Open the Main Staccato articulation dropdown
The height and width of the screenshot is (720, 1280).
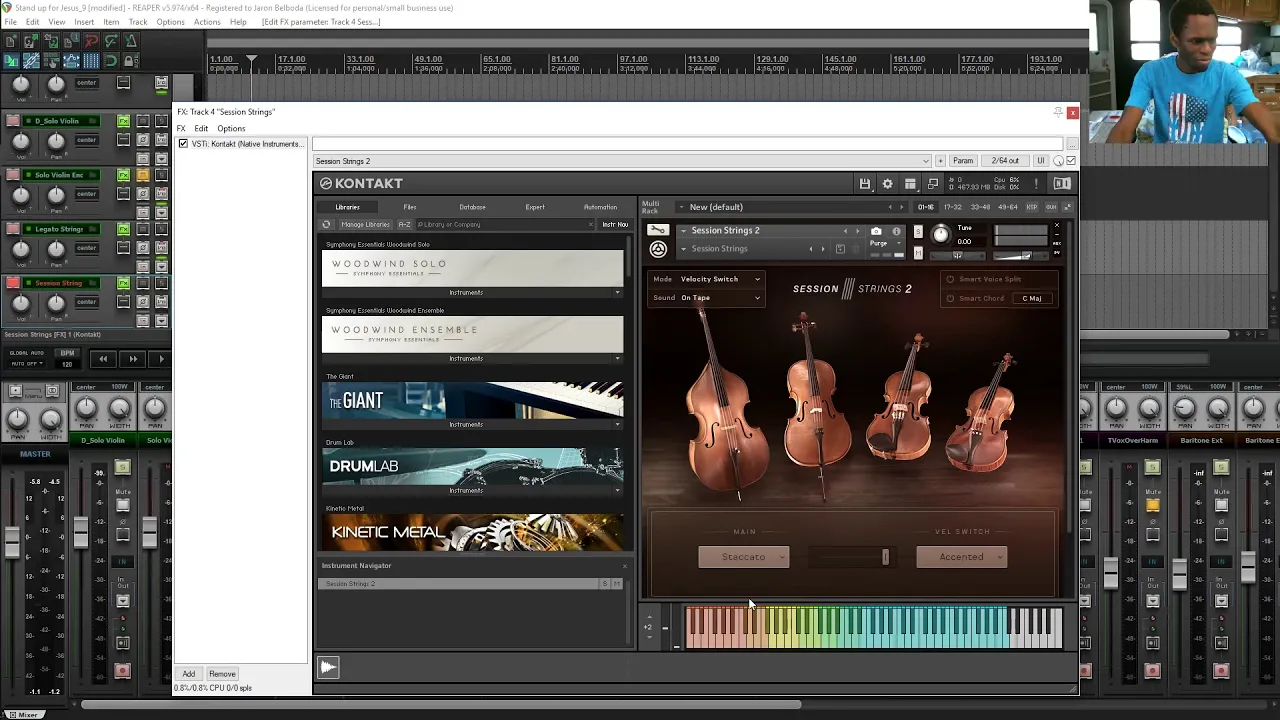pyautogui.click(x=744, y=557)
